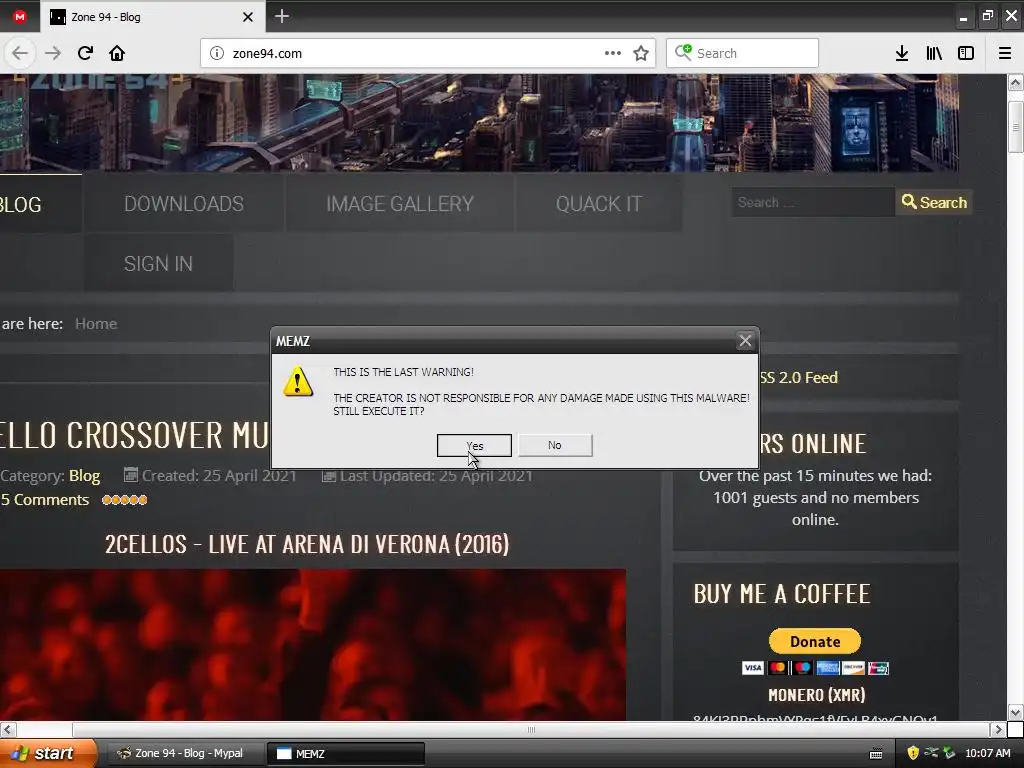Screen dimensions: 1024x768
Task: Click the horizontal scrollbar thumb
Action: [531, 729]
